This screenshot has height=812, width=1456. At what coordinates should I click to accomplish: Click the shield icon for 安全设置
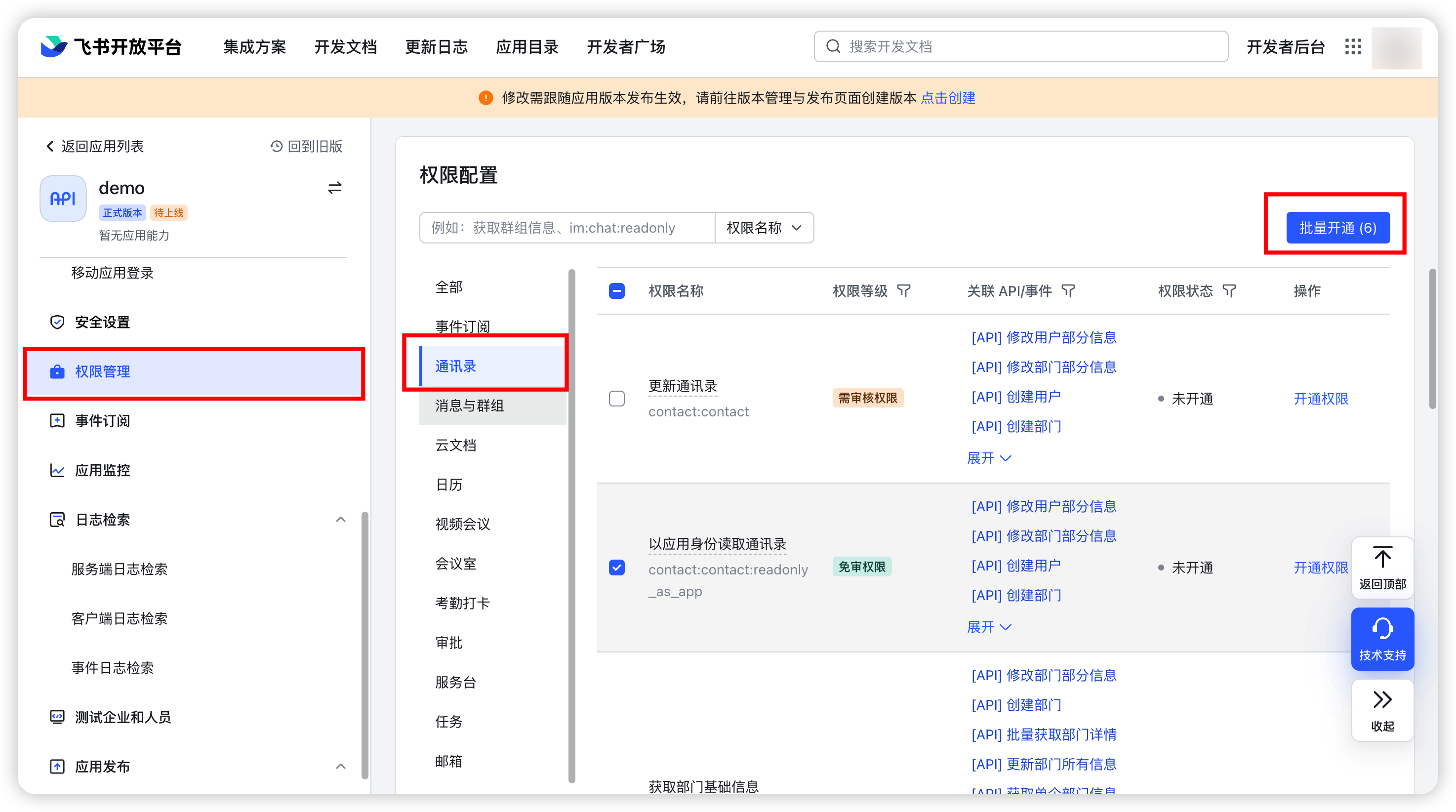pos(57,322)
